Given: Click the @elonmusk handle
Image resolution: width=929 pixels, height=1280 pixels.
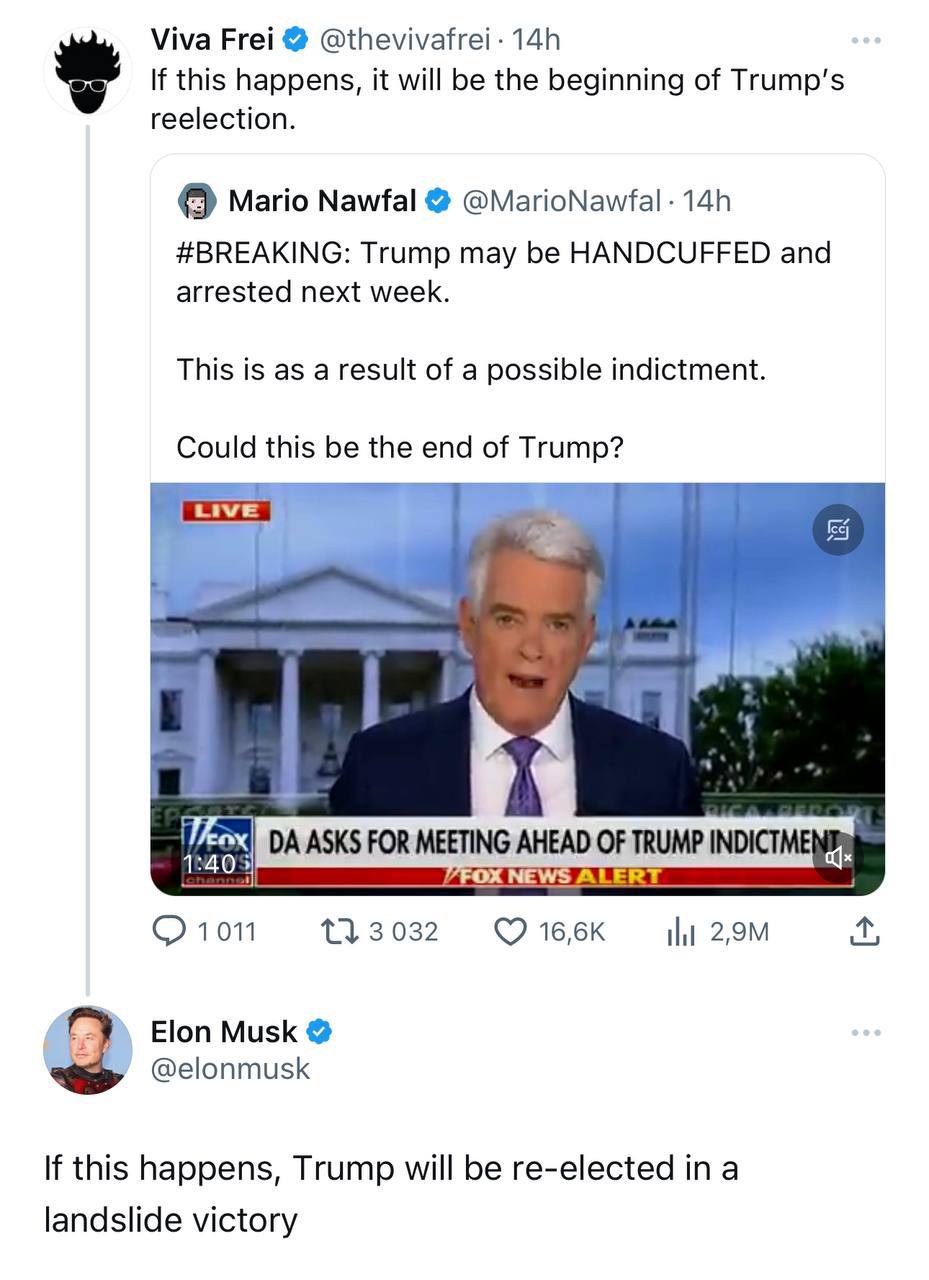Looking at the screenshot, I should (x=230, y=1069).
